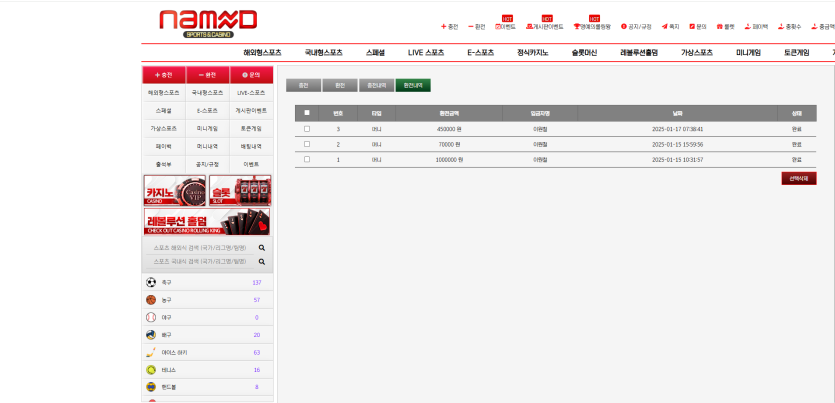Select the volleyball icon in sidebar
The image size is (835, 403).
point(151,335)
